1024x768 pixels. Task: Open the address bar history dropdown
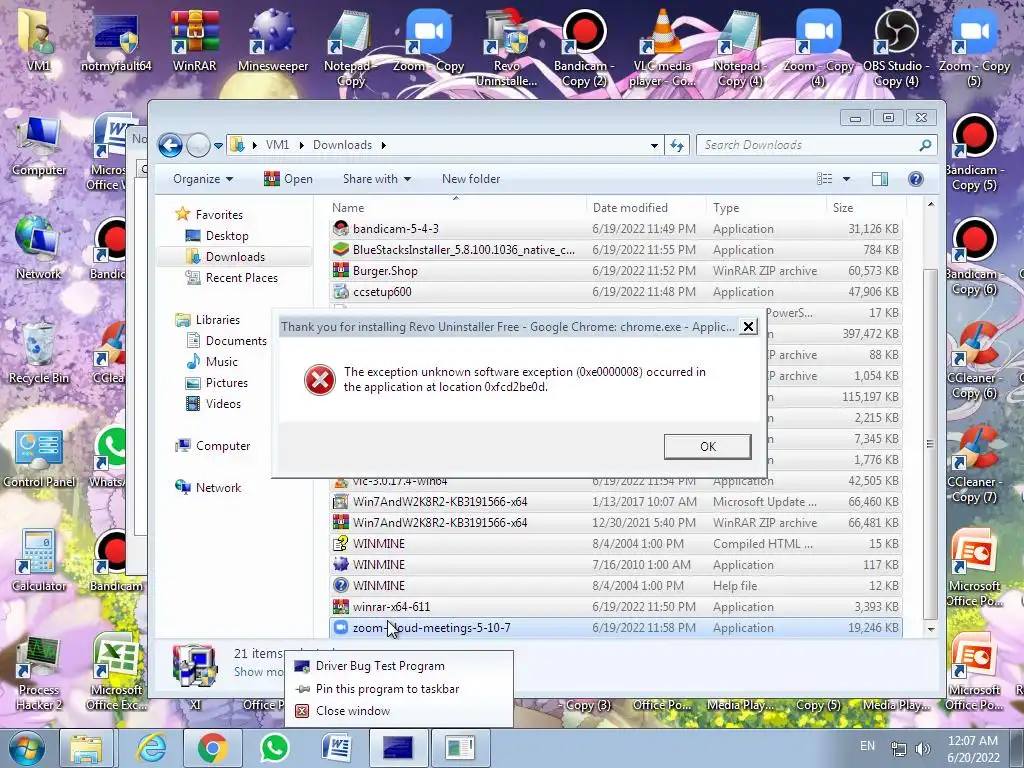[x=654, y=146]
